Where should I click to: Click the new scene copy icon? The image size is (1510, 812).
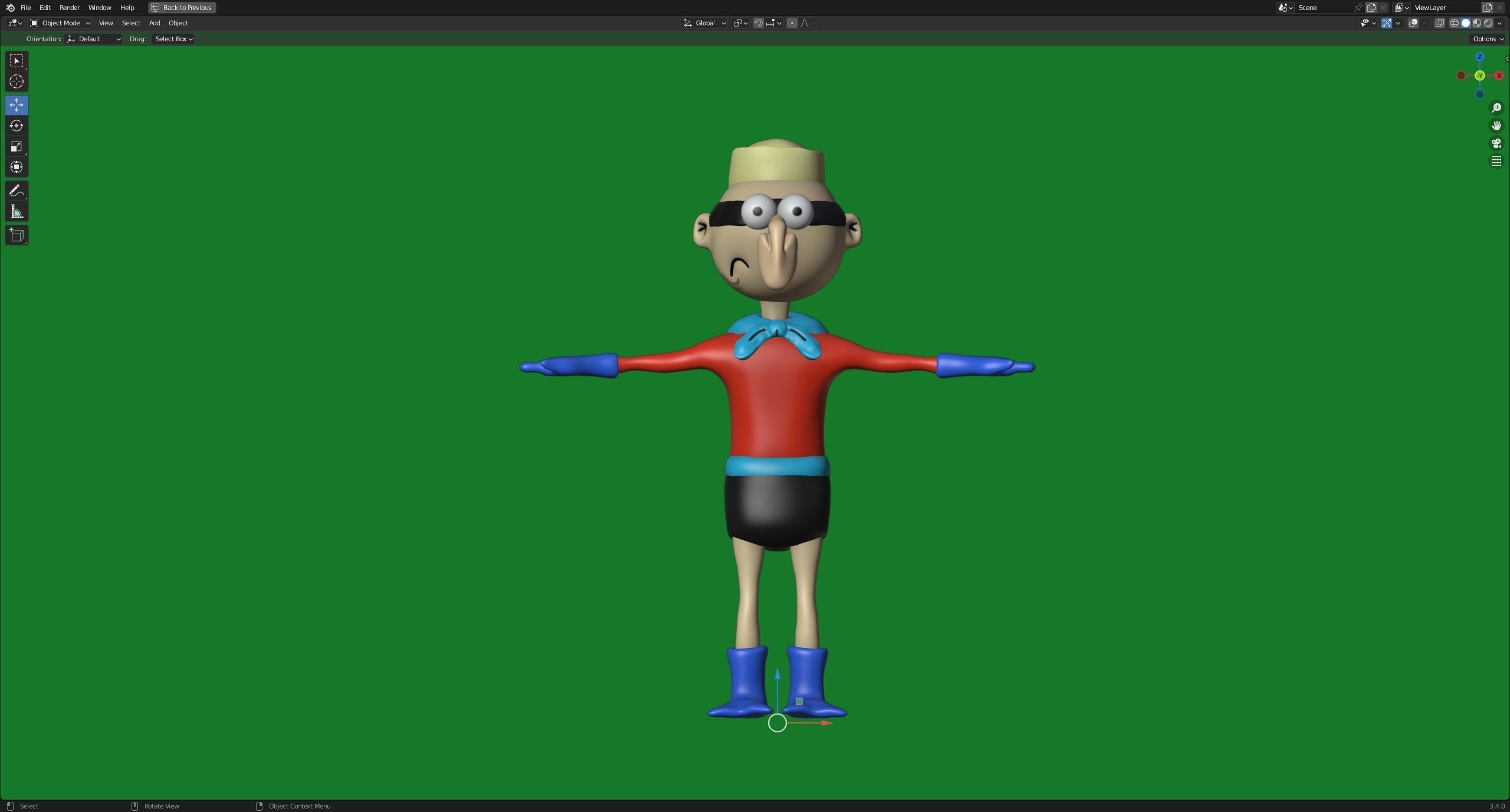(1371, 8)
